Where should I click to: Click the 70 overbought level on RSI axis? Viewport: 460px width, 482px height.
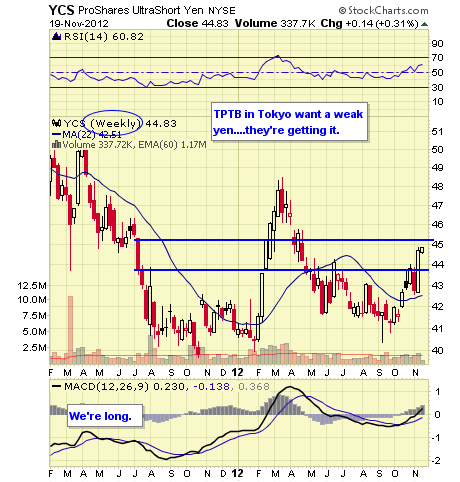click(437, 57)
